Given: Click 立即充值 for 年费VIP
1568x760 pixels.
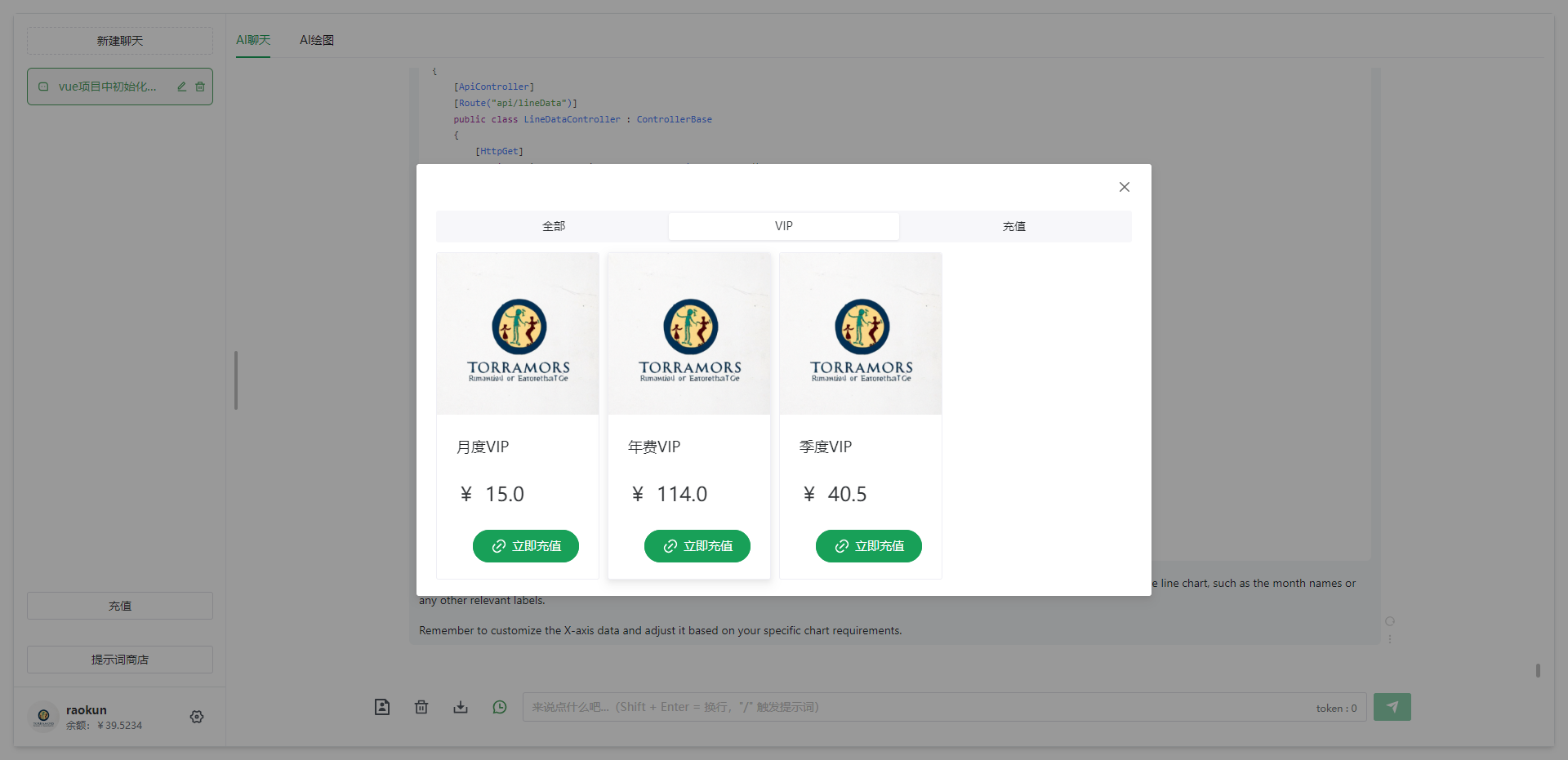Looking at the screenshot, I should pyautogui.click(x=697, y=546).
